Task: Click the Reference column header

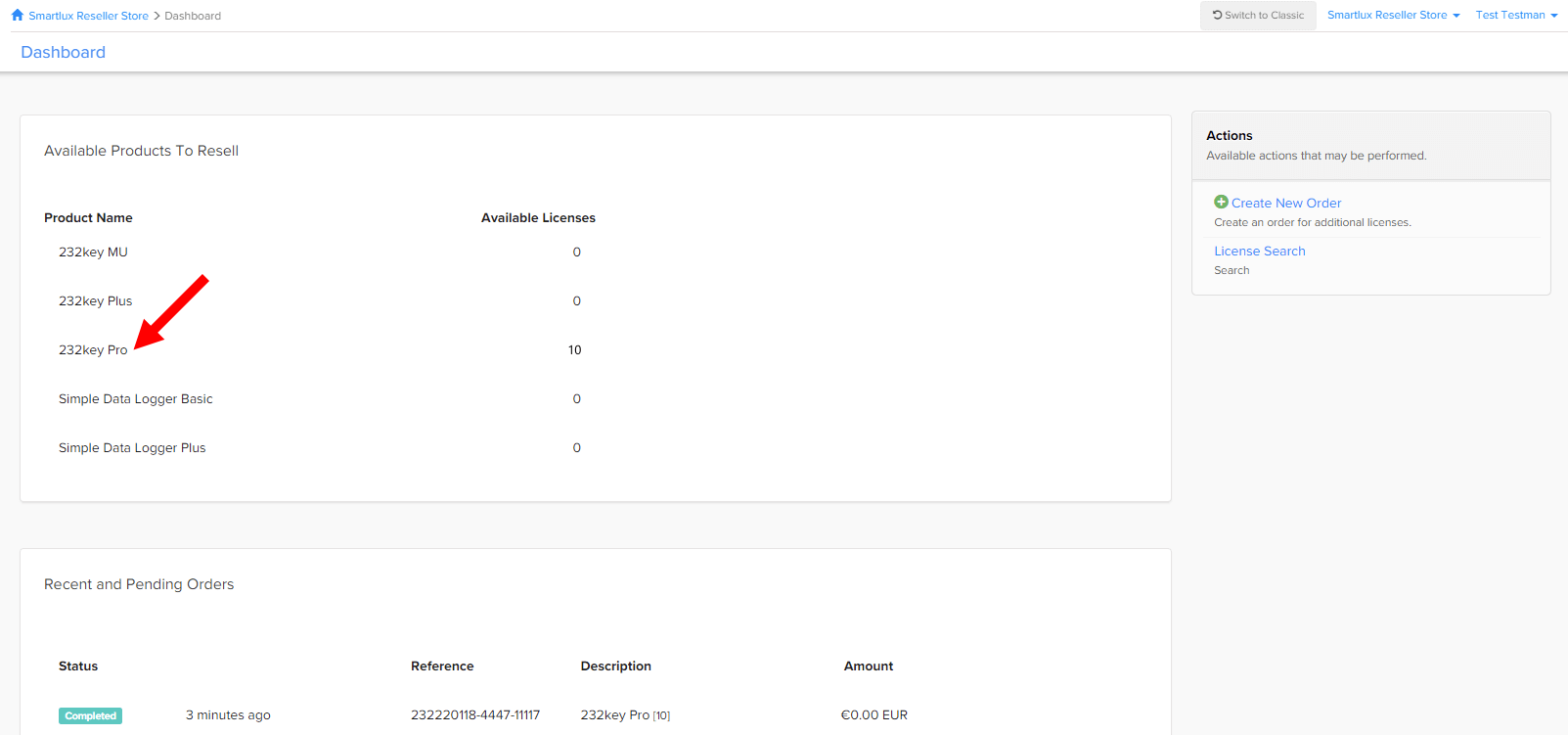Action: [442, 666]
